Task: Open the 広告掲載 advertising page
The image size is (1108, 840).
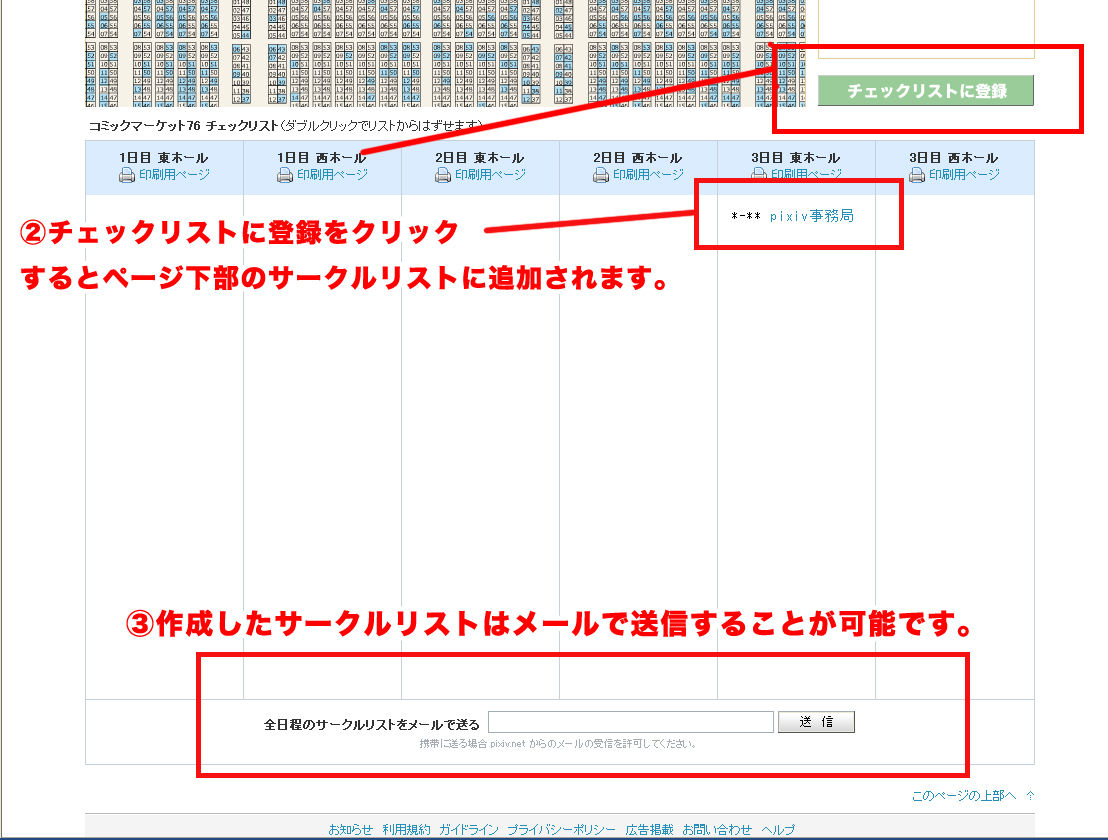Action: pos(650,828)
